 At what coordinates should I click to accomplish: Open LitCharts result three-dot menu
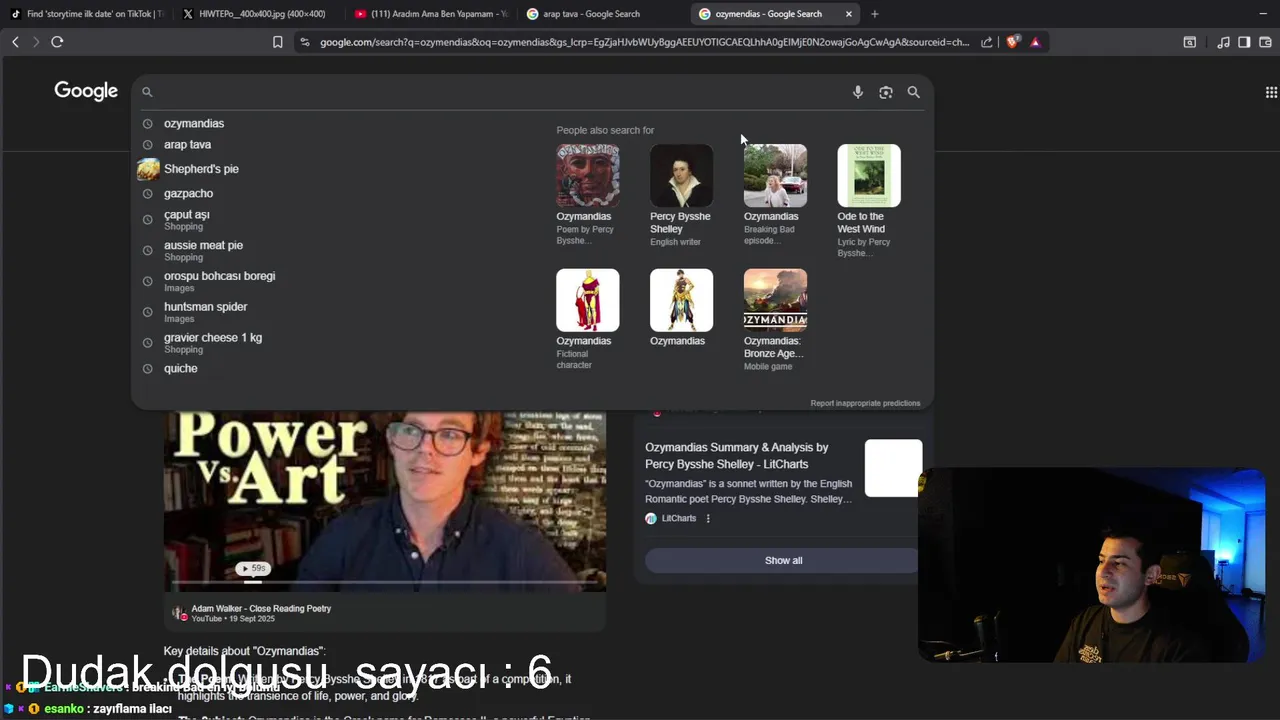708,518
